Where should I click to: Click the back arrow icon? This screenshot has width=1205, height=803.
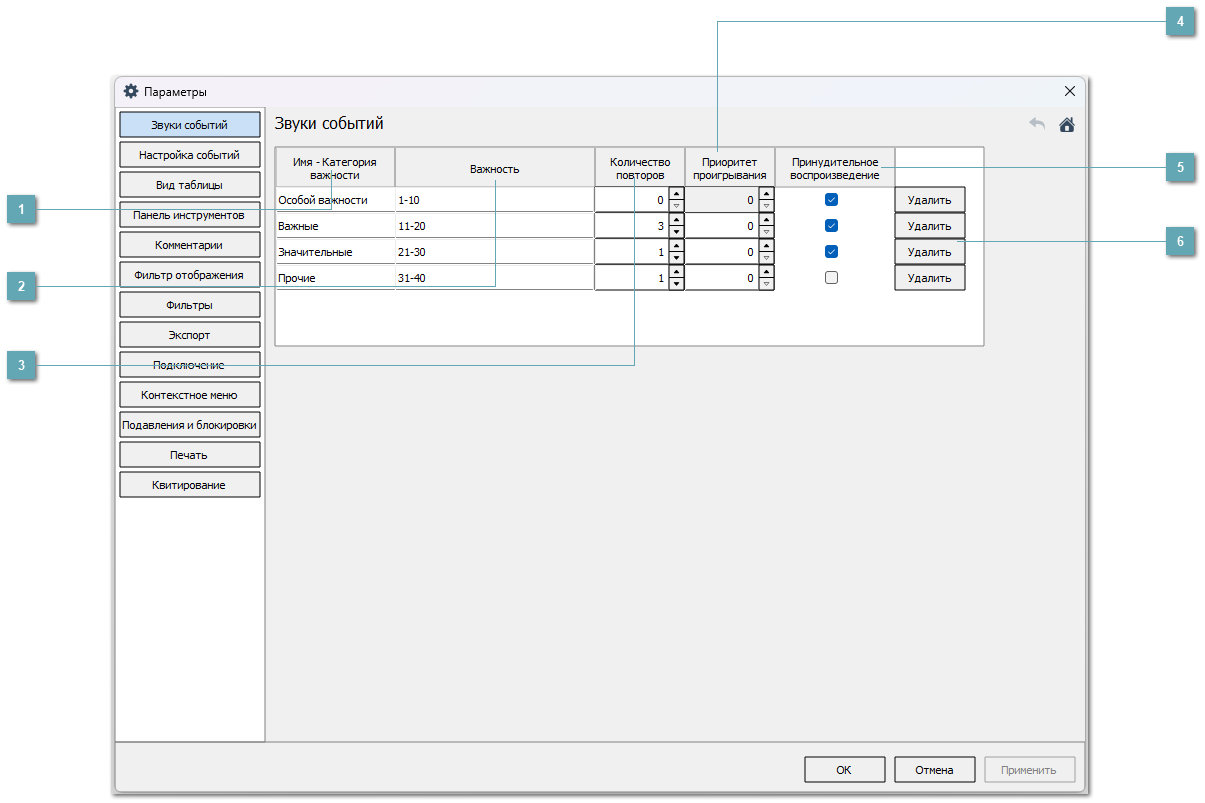pyautogui.click(x=1037, y=125)
